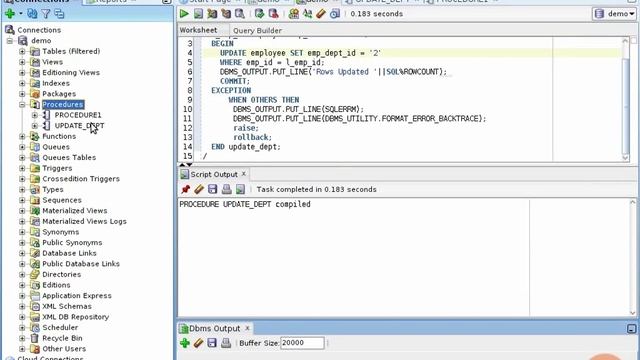Open the SQL Tuning Advisor icon
Screen dimensions: 640x360
click(240, 14)
